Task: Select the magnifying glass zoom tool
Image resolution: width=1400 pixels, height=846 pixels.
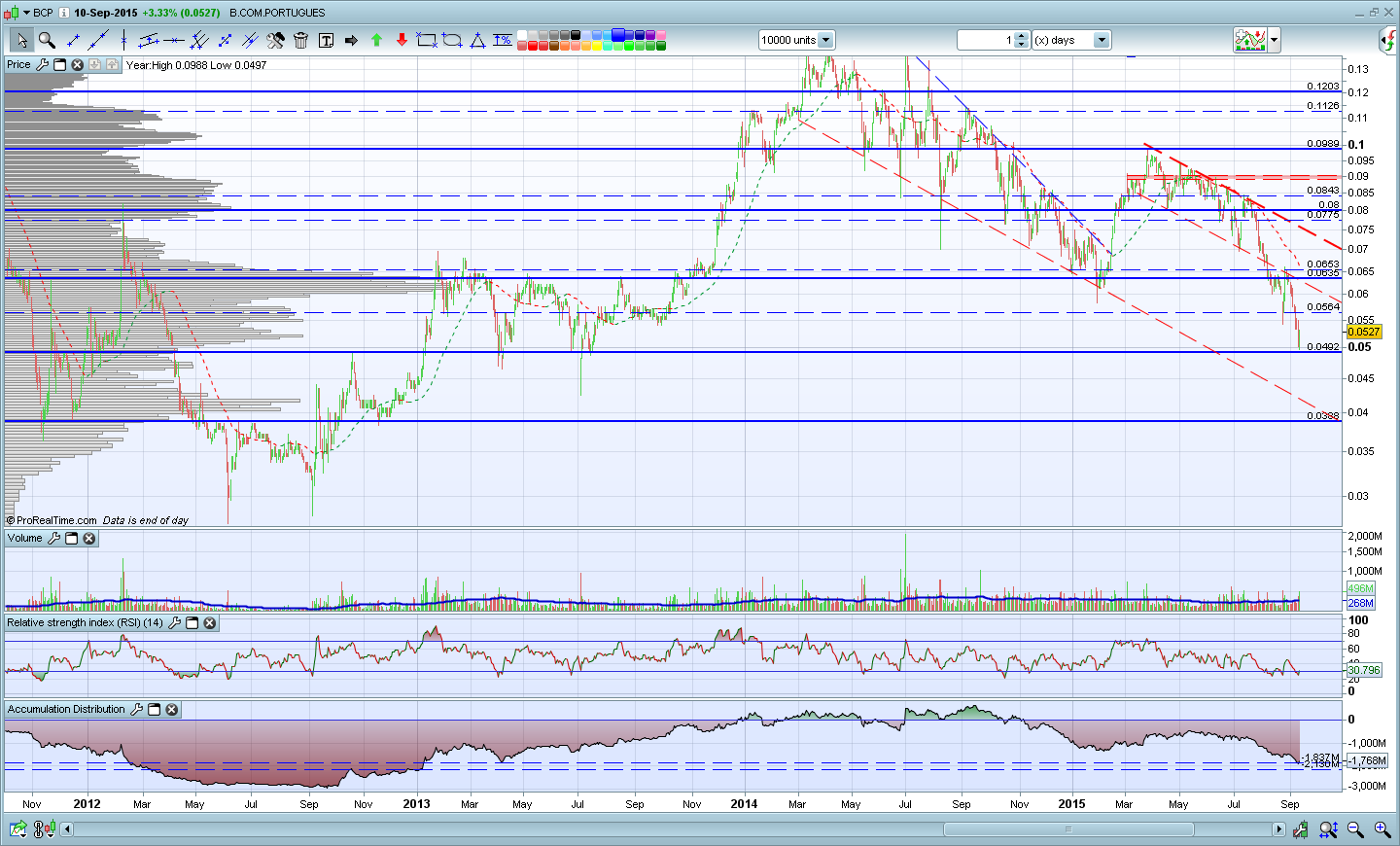Action: [x=46, y=40]
